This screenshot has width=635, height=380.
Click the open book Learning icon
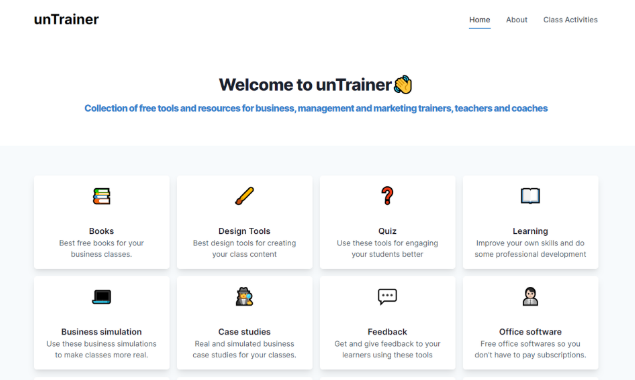coord(530,196)
